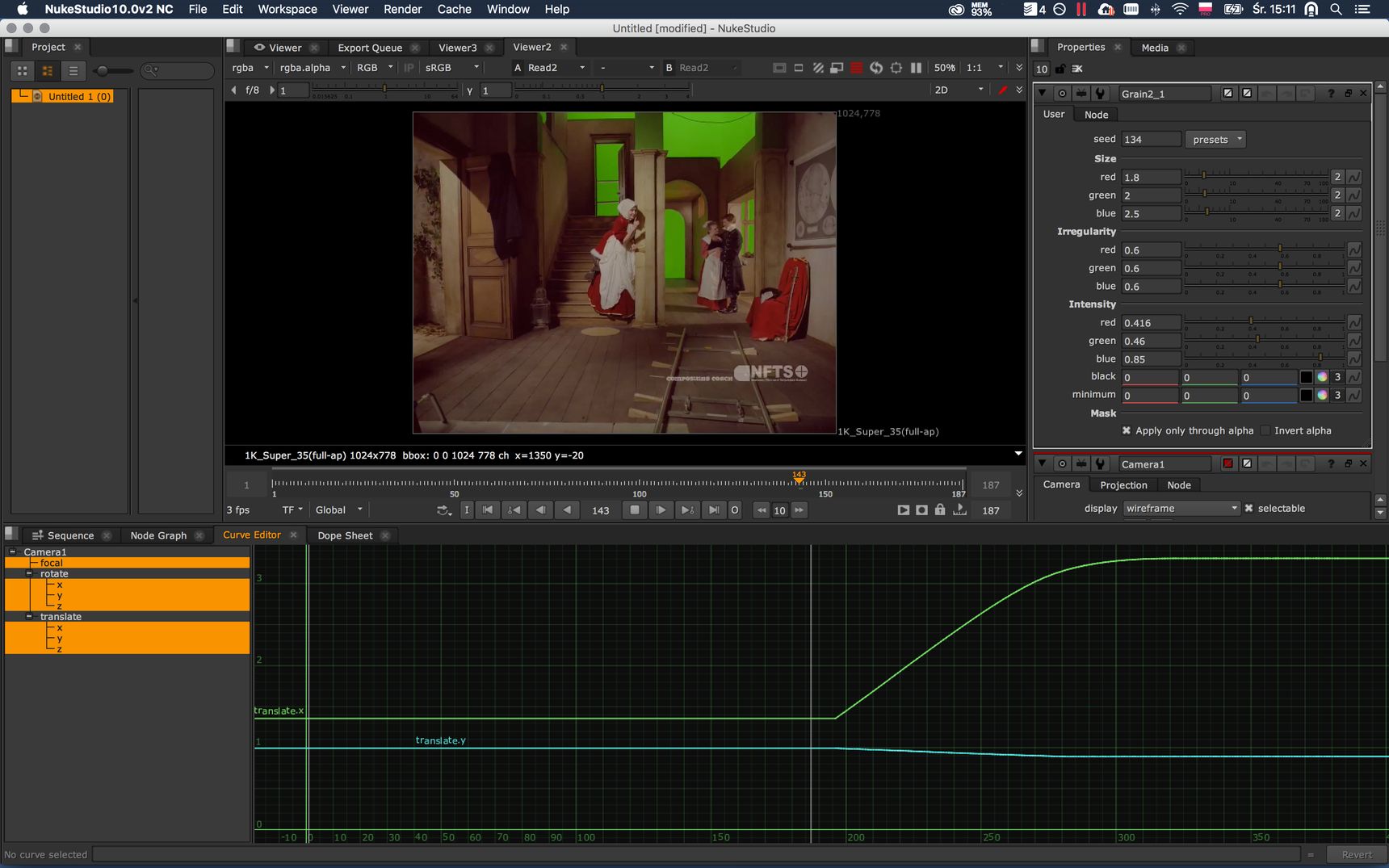1389x868 pixels.
Task: Open the Workspace menu
Action: [x=287, y=10]
